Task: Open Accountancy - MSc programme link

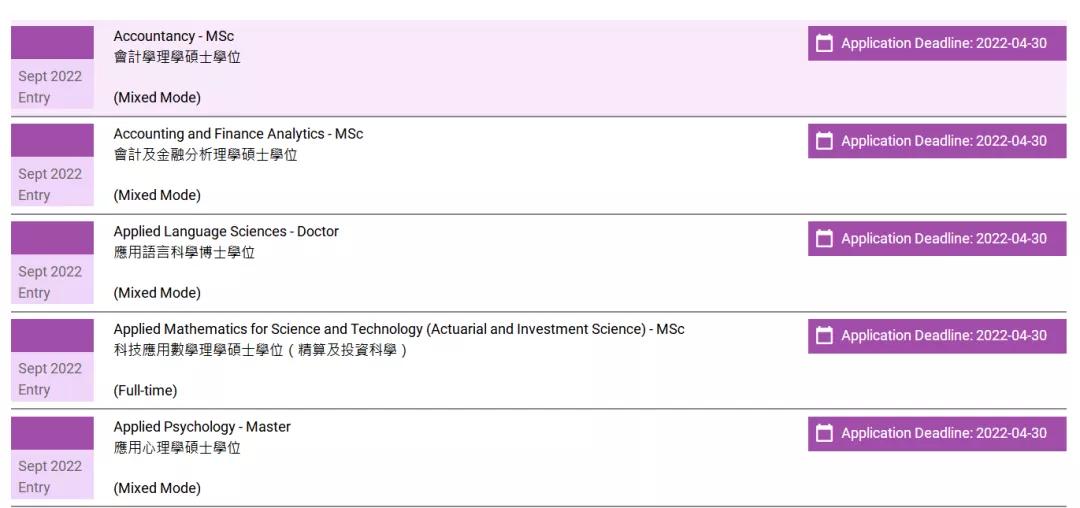Action: pos(173,37)
